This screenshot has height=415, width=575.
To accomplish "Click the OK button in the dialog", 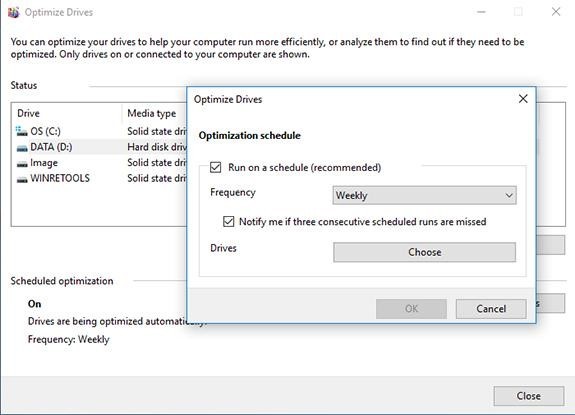I will (x=411, y=309).
